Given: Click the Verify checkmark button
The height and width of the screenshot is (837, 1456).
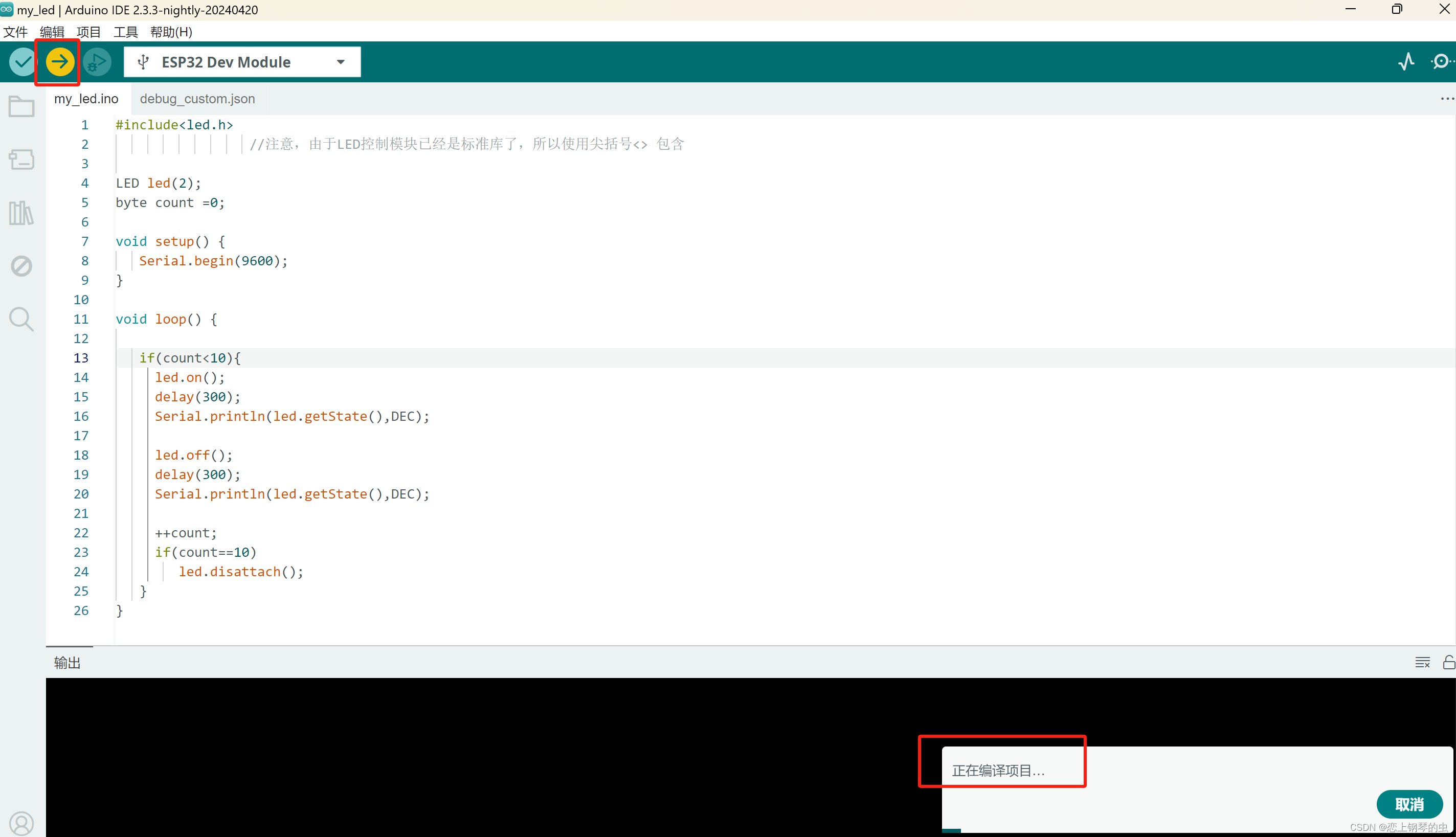Looking at the screenshot, I should (x=23, y=61).
